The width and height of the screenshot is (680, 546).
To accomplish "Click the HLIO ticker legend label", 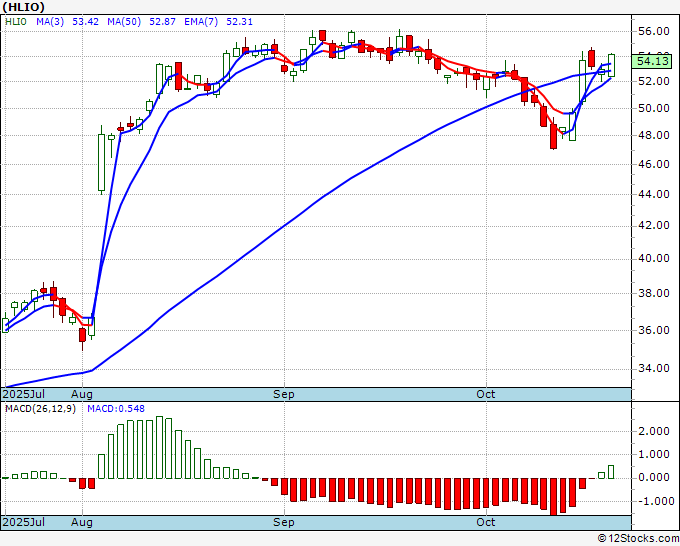I will [x=16, y=22].
